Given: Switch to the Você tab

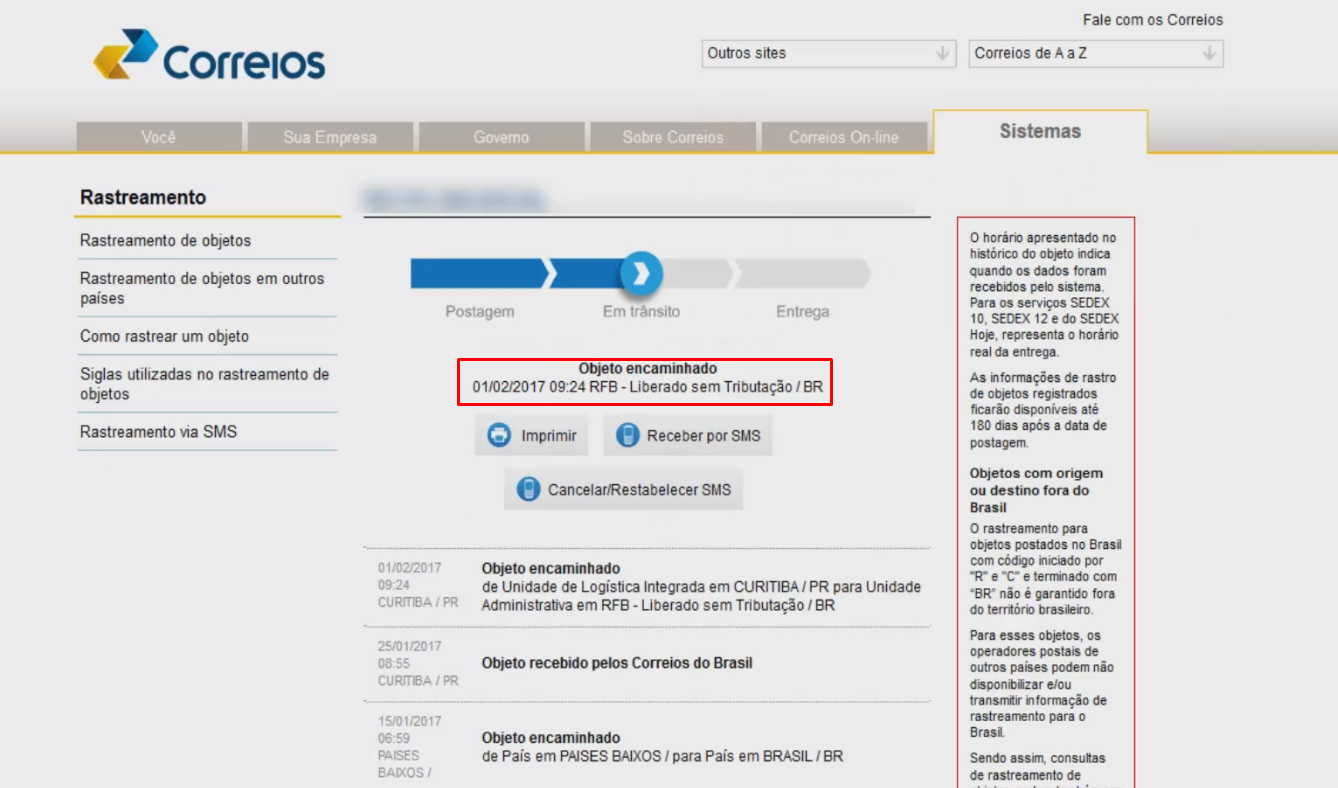Looking at the screenshot, I should coord(159,137).
